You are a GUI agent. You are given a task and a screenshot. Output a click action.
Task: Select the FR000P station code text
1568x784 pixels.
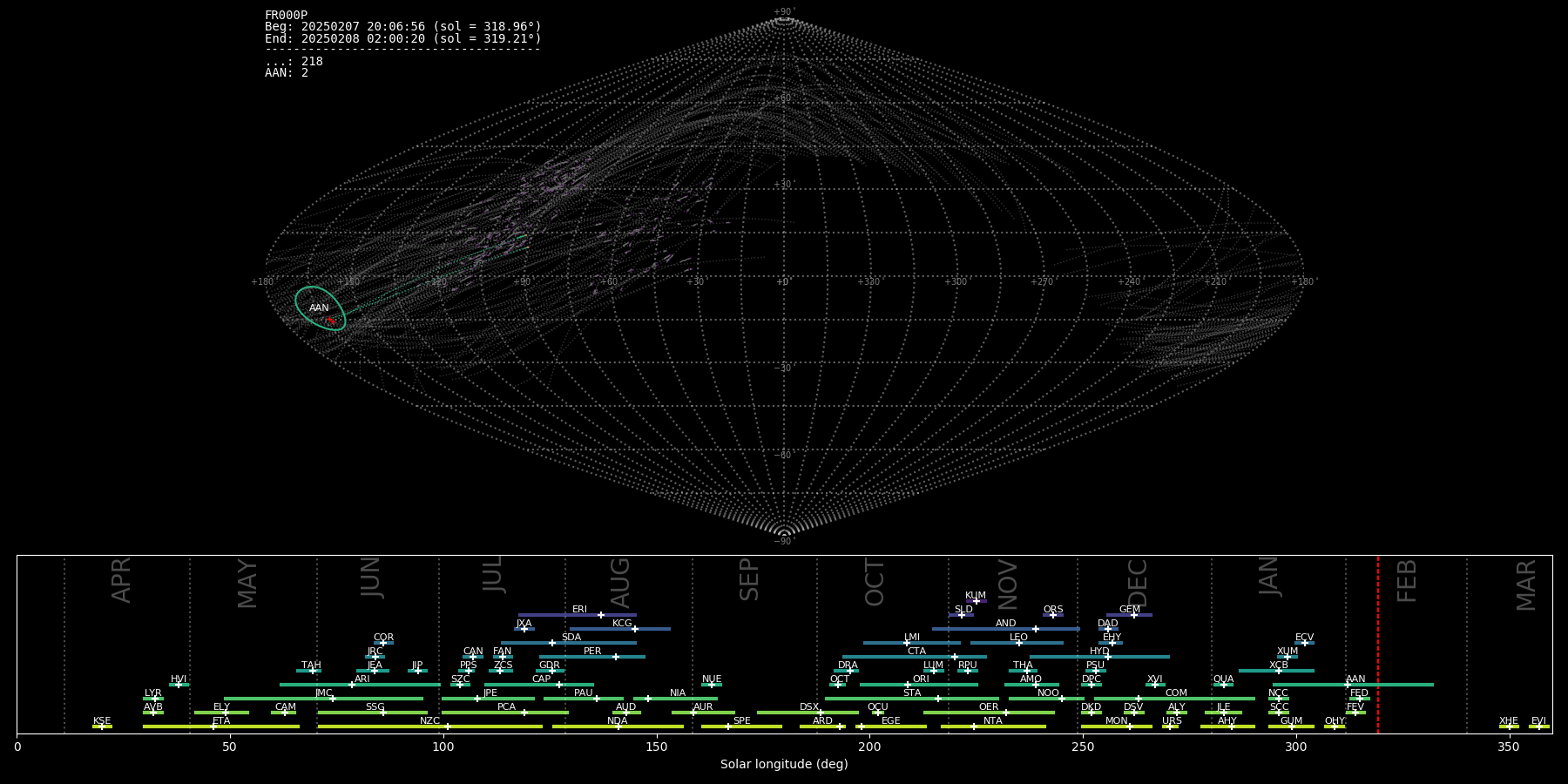point(286,16)
